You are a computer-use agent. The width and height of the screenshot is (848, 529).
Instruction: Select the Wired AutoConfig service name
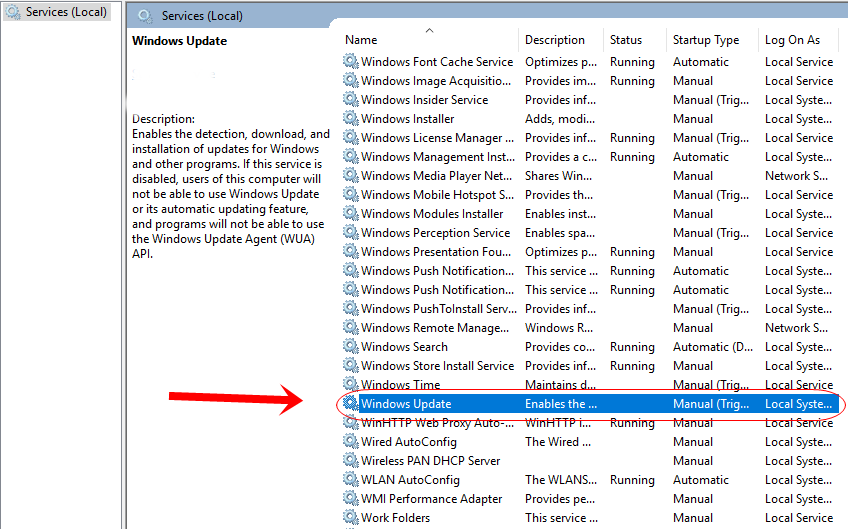coord(409,442)
